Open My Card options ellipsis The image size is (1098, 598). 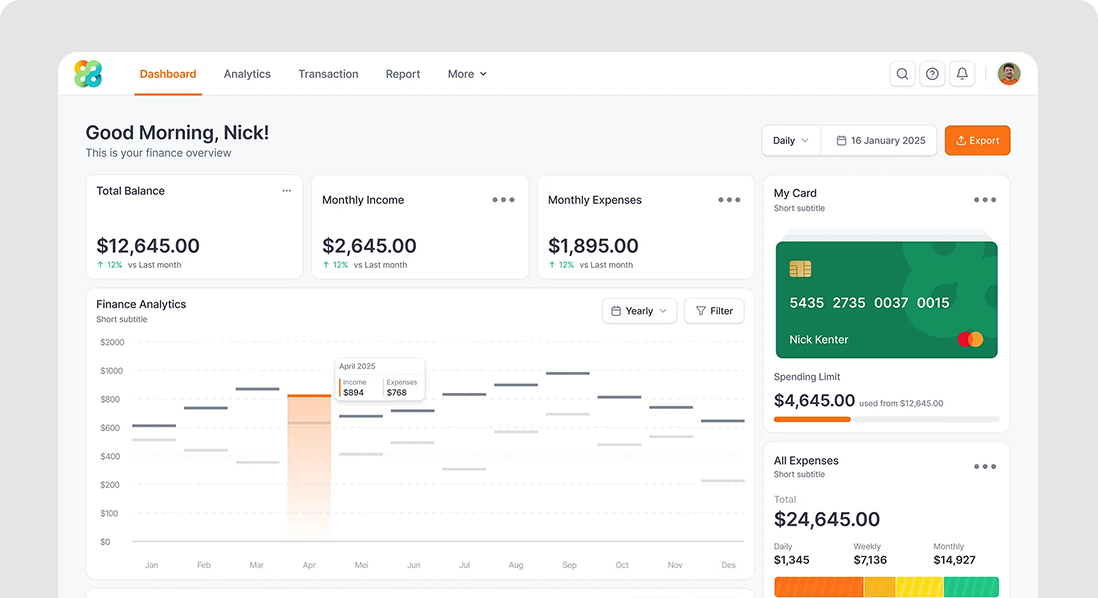[985, 200]
